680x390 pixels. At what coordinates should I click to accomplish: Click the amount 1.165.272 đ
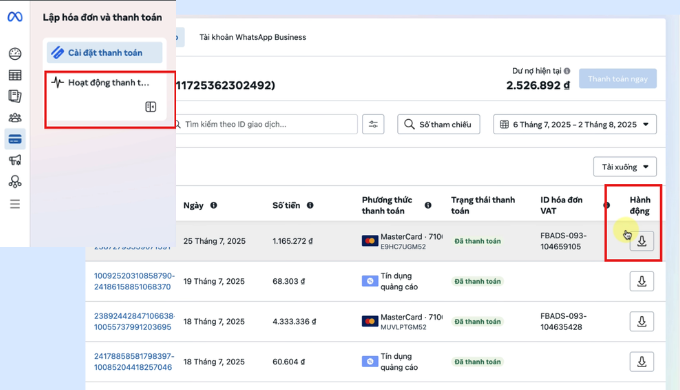[x=293, y=241]
